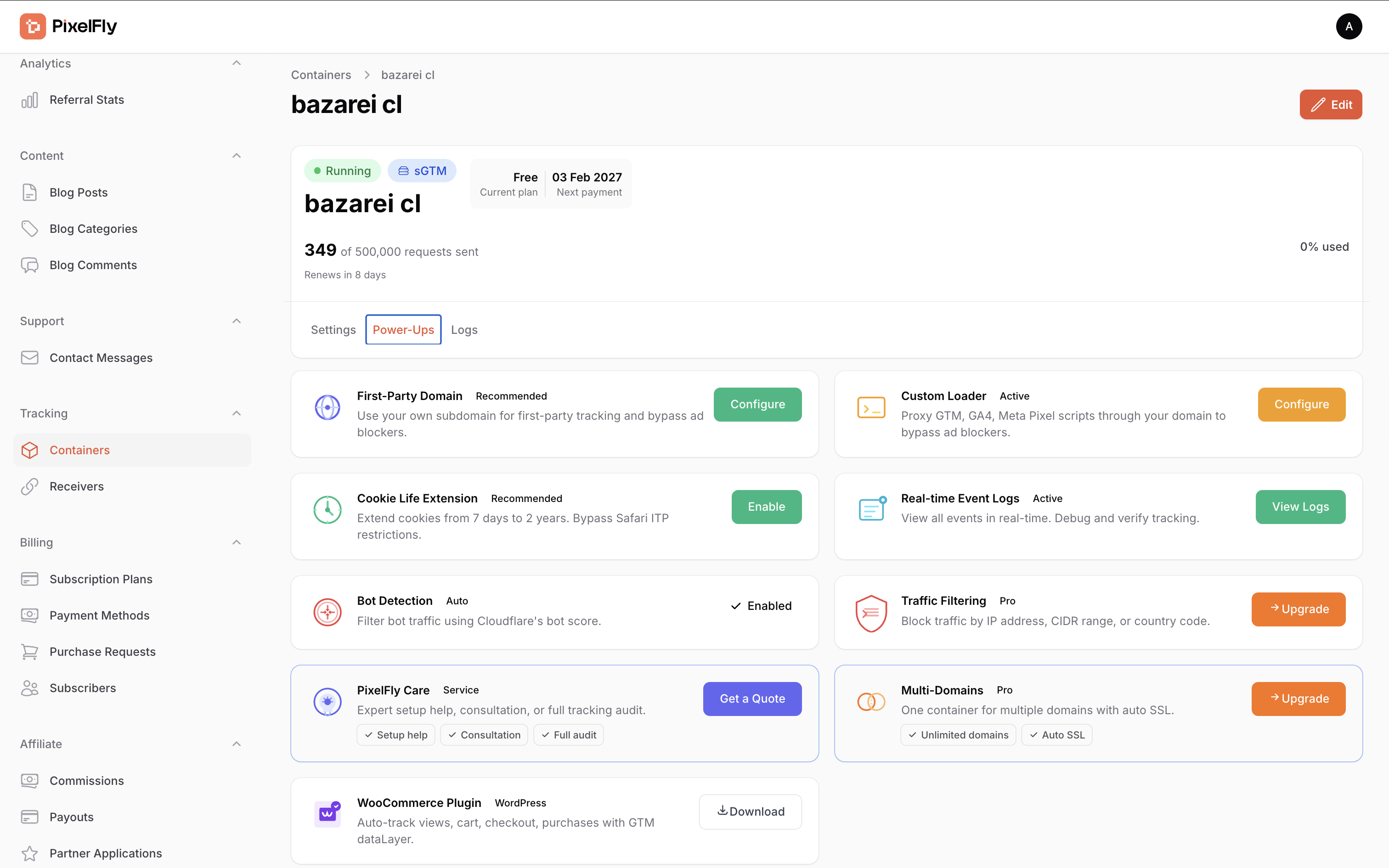The width and height of the screenshot is (1389, 868).
Task: Click the PixelFly logo icon
Action: [33, 27]
